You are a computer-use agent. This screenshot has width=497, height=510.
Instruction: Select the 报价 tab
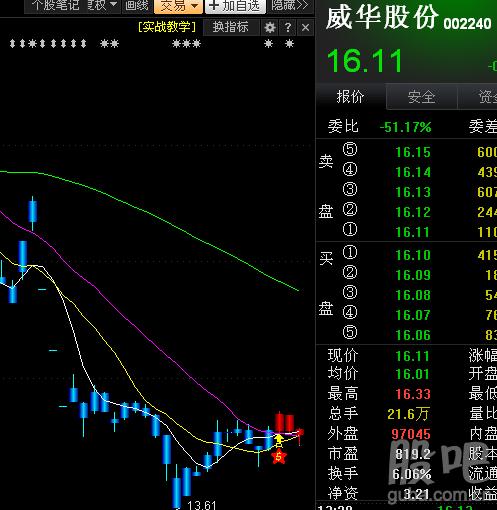(x=350, y=97)
